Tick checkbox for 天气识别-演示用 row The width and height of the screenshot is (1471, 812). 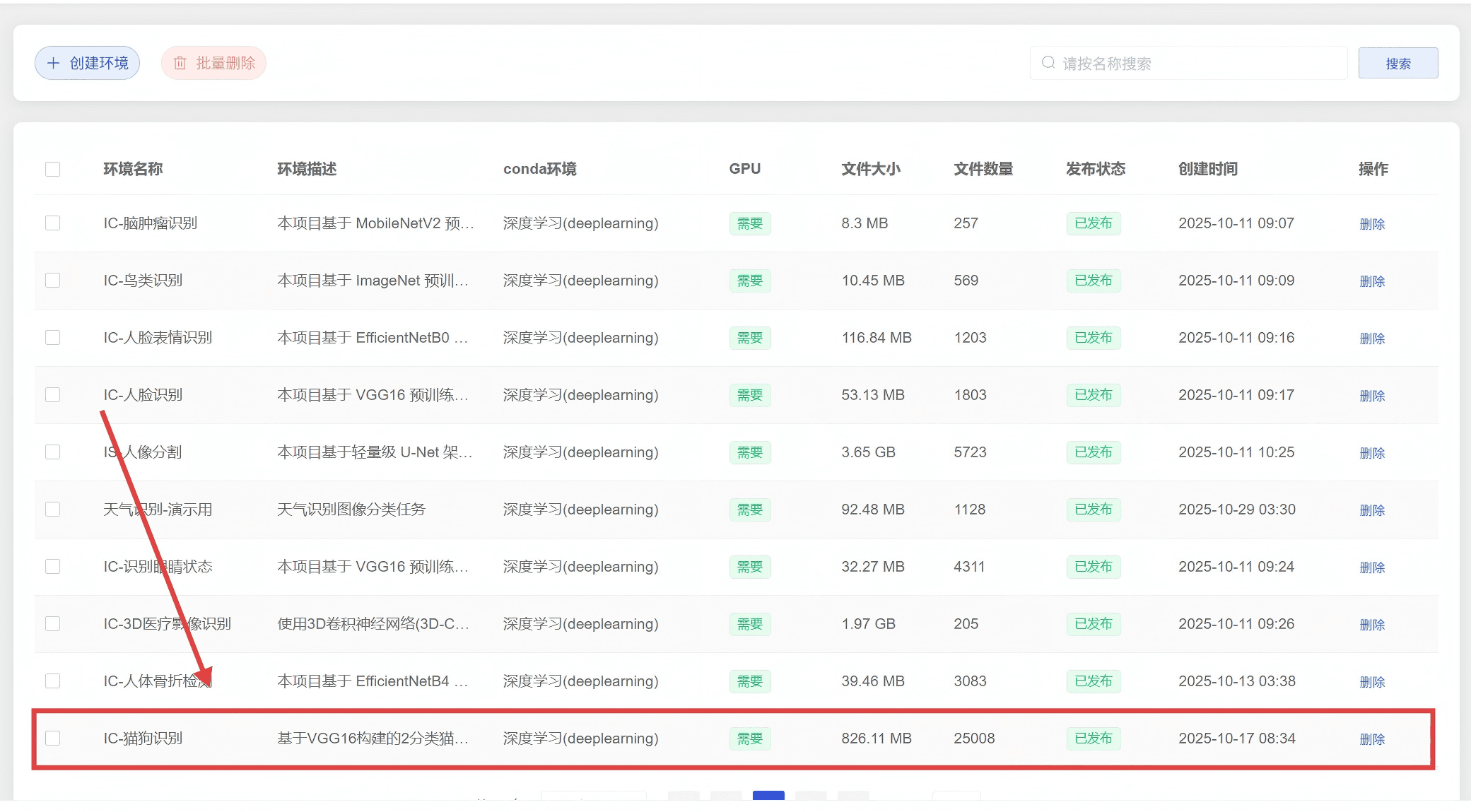pos(52,510)
